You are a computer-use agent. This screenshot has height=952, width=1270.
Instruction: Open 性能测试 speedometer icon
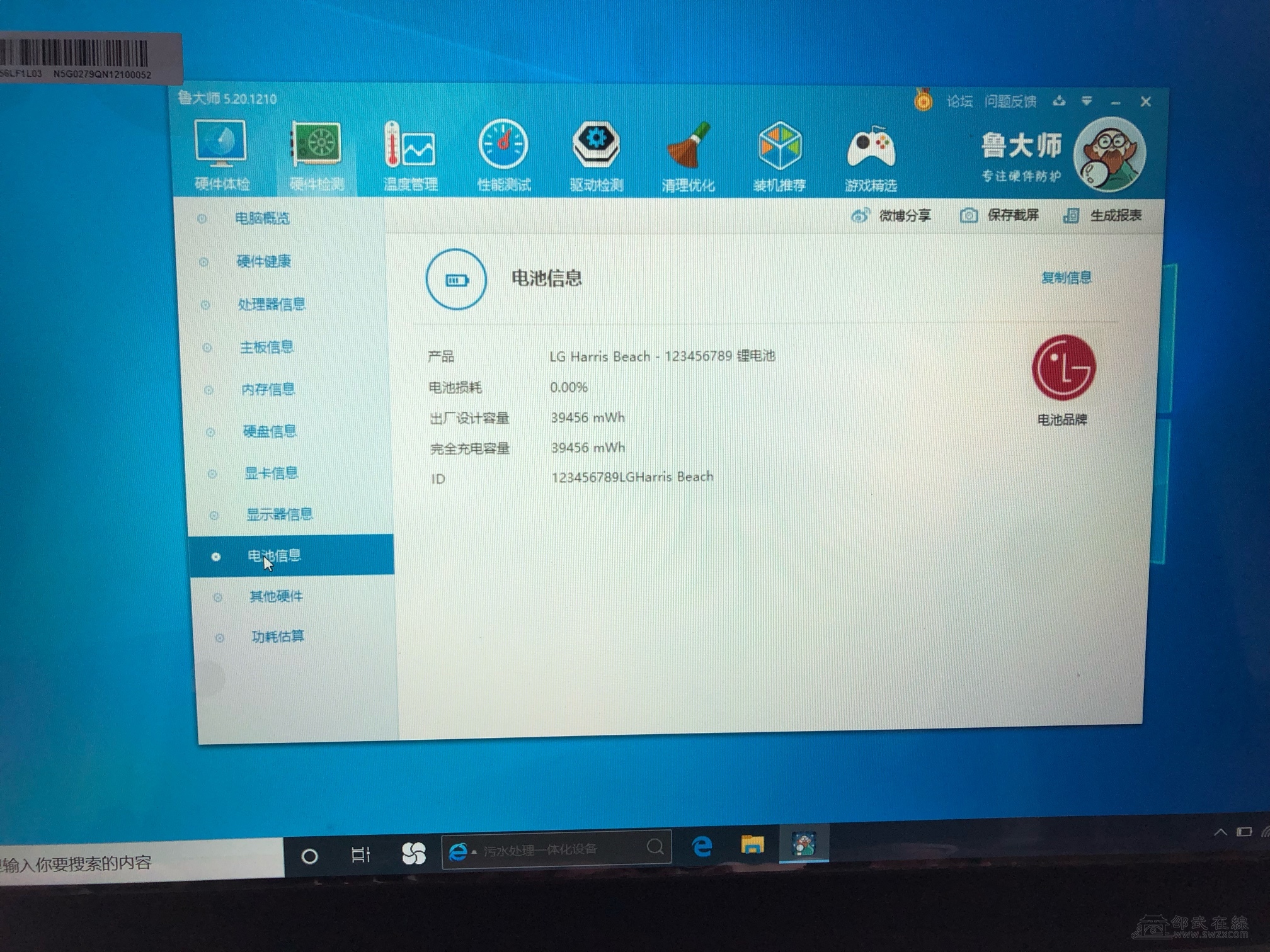click(503, 145)
